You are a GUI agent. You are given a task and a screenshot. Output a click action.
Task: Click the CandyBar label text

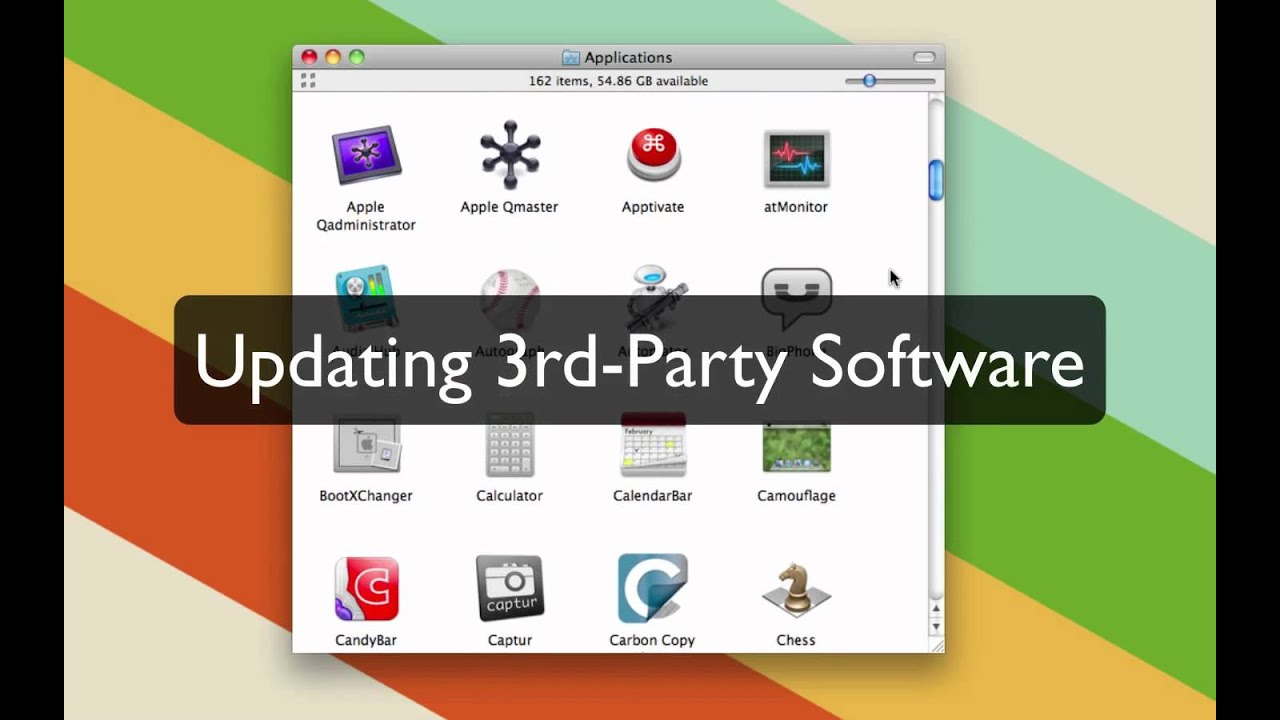tap(366, 640)
